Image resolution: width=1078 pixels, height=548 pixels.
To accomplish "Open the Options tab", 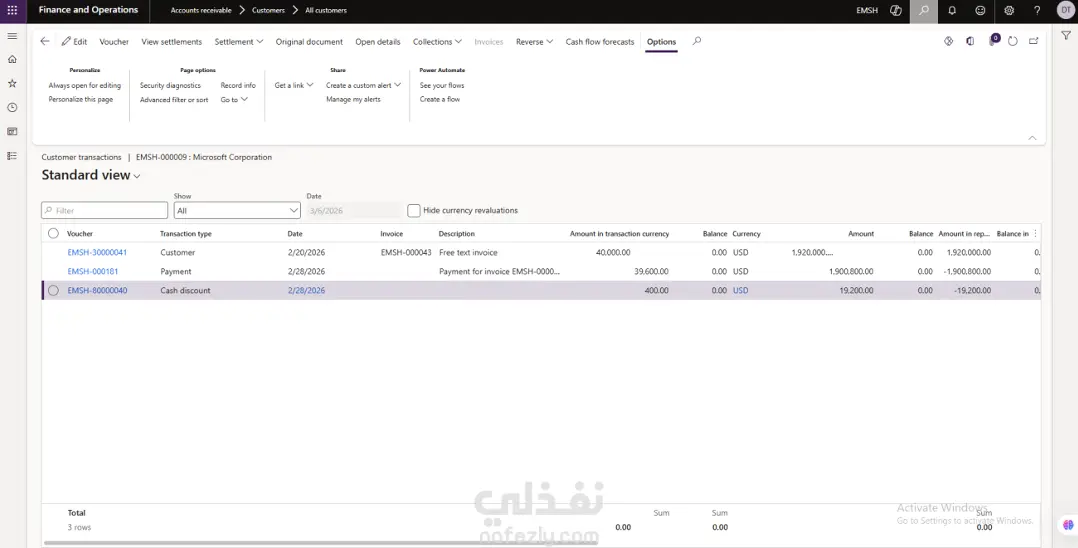I will [x=661, y=41].
